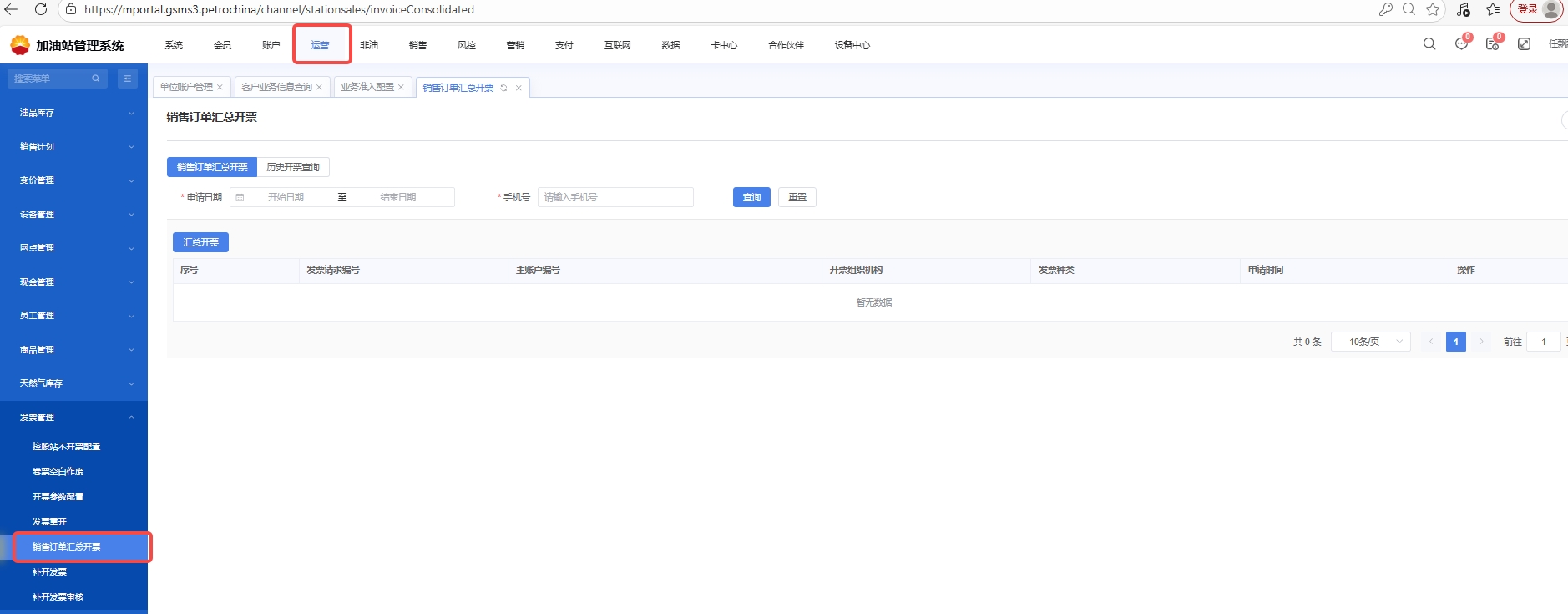This screenshot has width=1568, height=614.
Task: Click the 手机号 input field
Action: 615,197
